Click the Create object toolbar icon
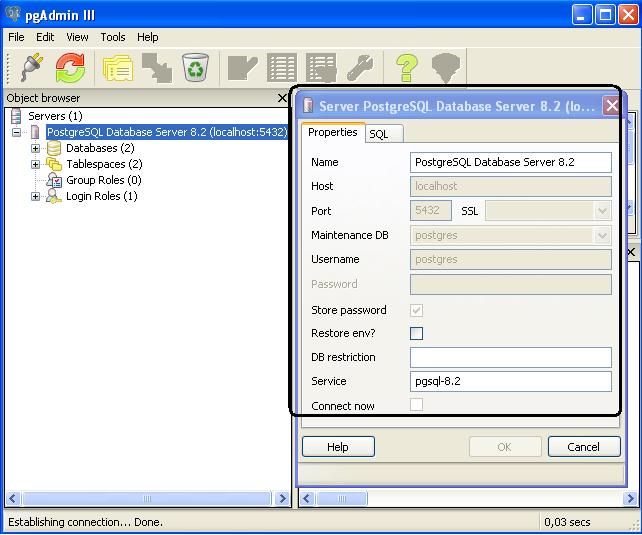Image resolution: width=642 pixels, height=535 pixels. [157, 68]
